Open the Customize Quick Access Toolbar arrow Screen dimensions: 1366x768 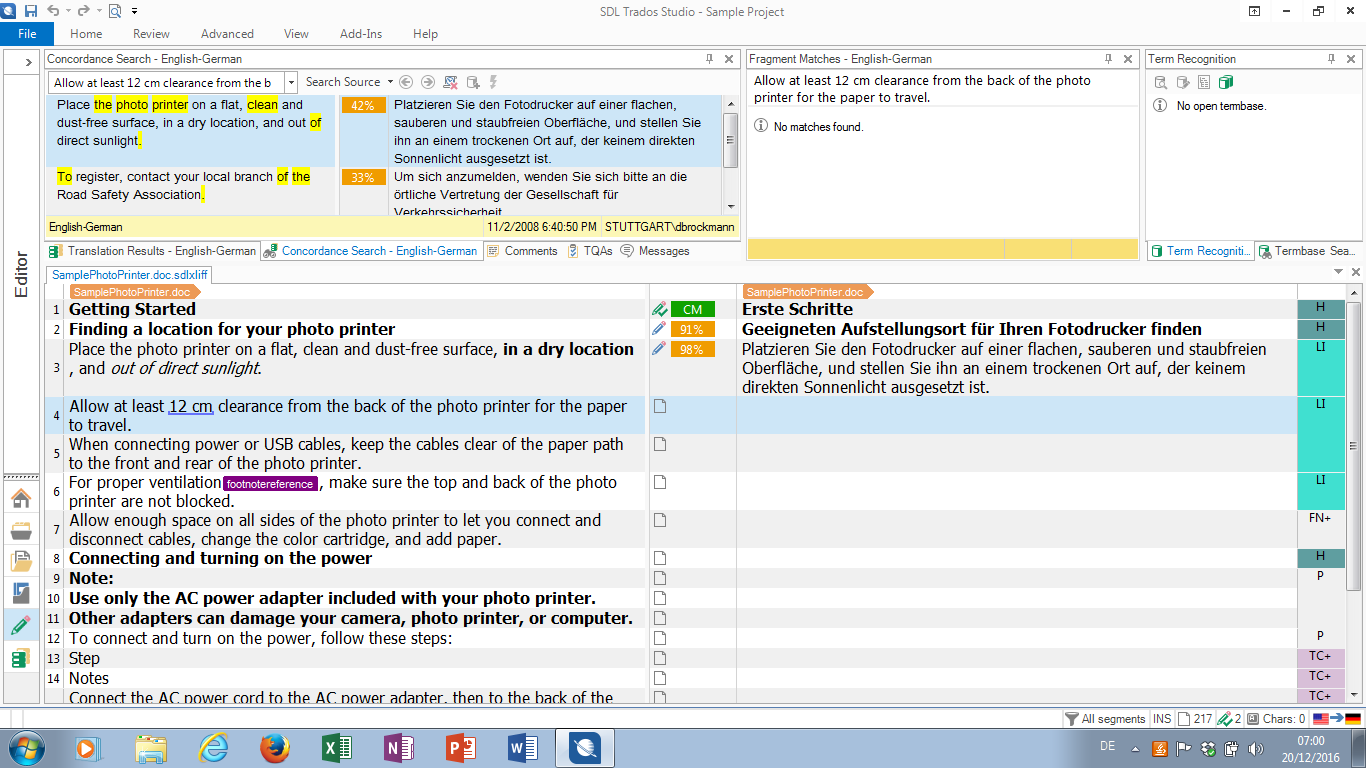pyautogui.click(x=132, y=12)
